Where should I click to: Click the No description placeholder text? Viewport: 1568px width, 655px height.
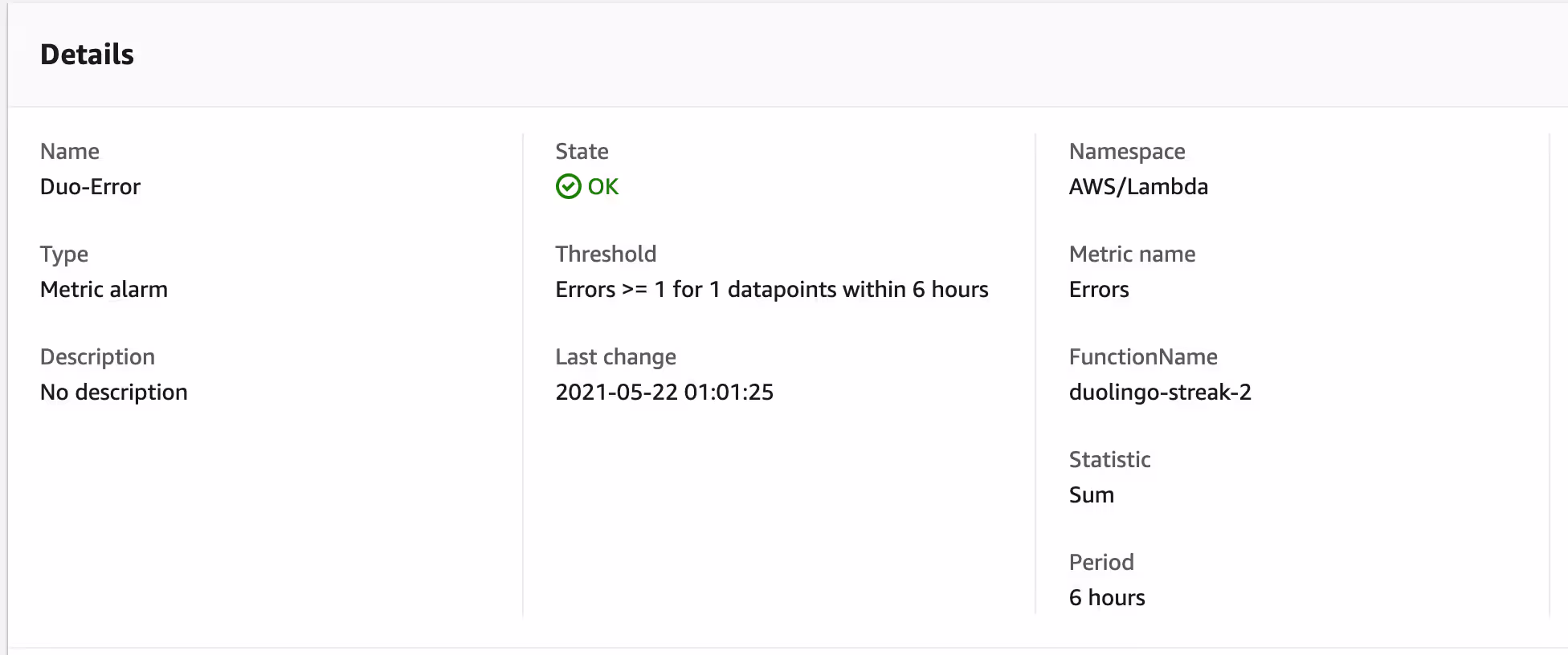point(113,392)
